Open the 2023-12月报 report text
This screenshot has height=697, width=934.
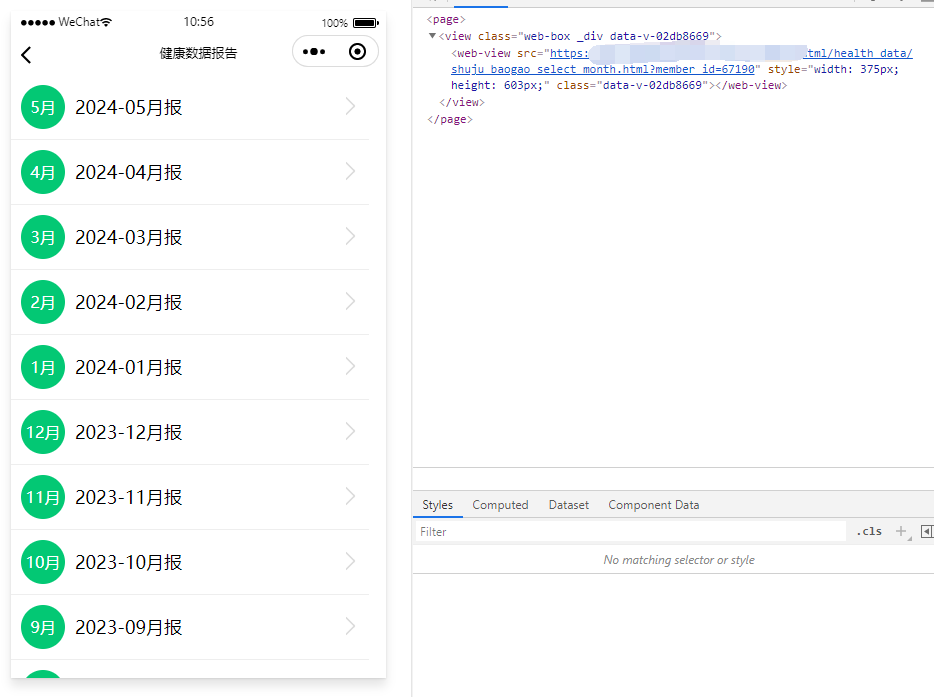point(129,432)
